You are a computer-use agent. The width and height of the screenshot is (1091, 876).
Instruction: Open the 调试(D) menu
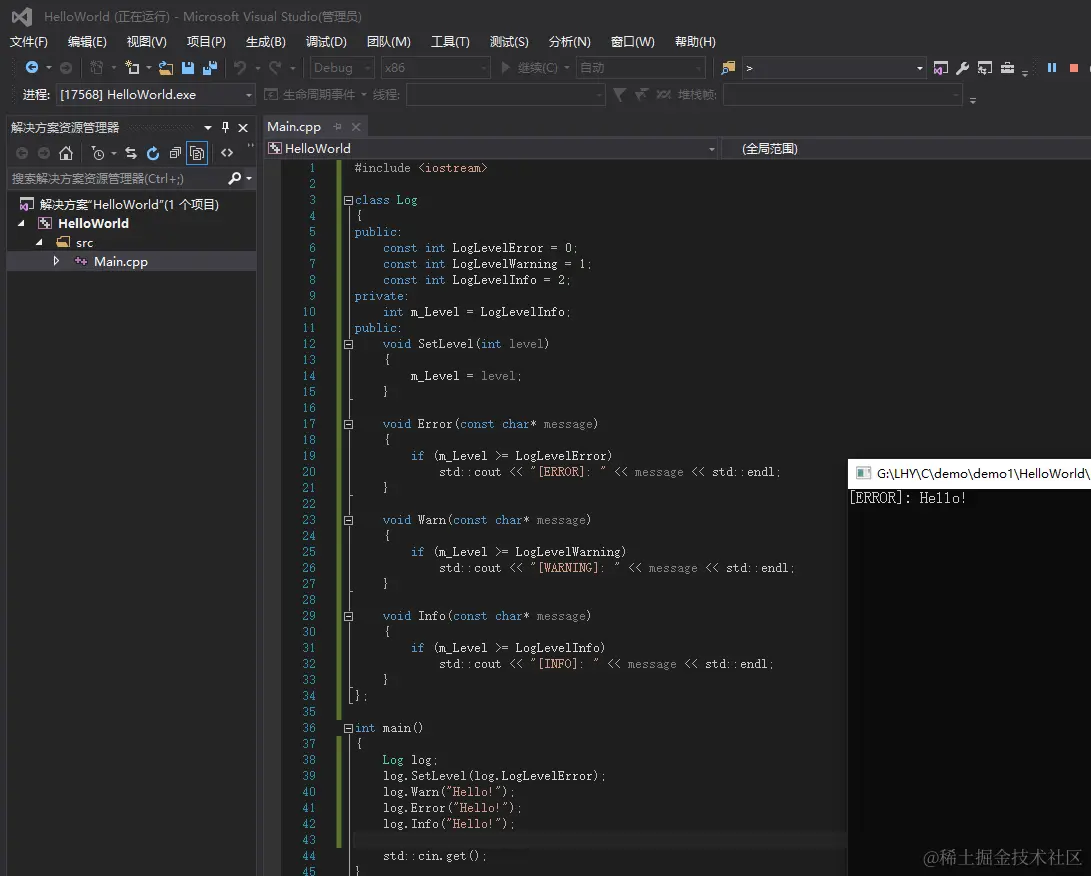(326, 42)
